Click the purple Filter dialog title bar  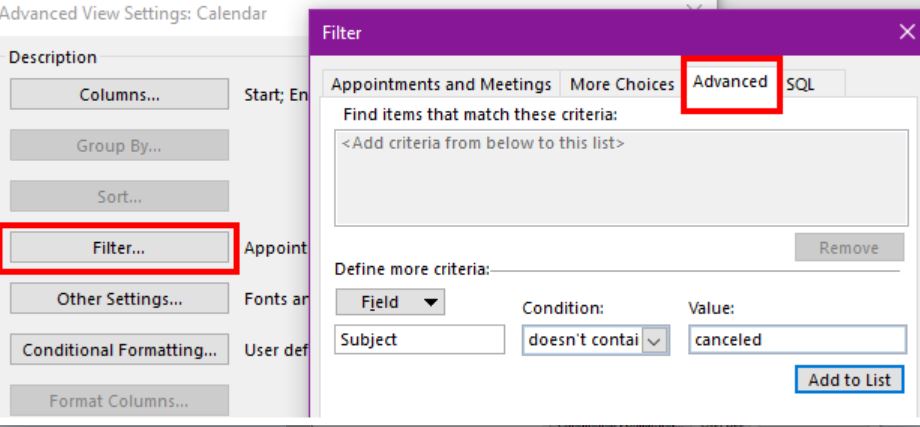point(600,33)
